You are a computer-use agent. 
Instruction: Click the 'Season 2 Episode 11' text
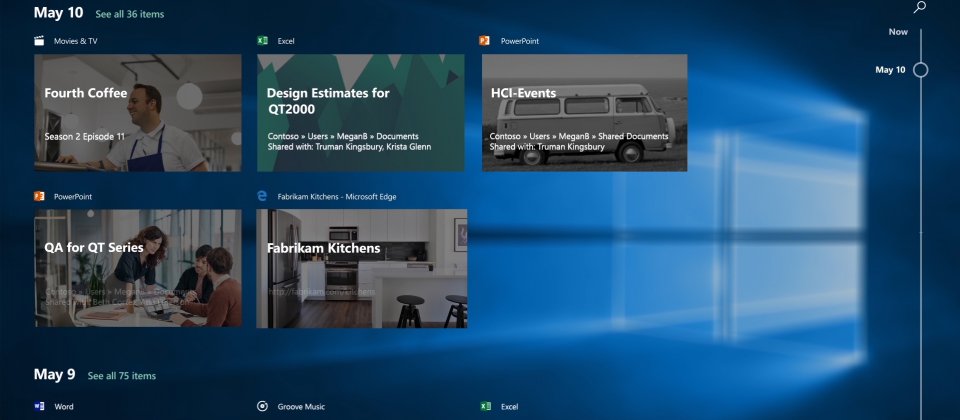pyautogui.click(x=84, y=137)
